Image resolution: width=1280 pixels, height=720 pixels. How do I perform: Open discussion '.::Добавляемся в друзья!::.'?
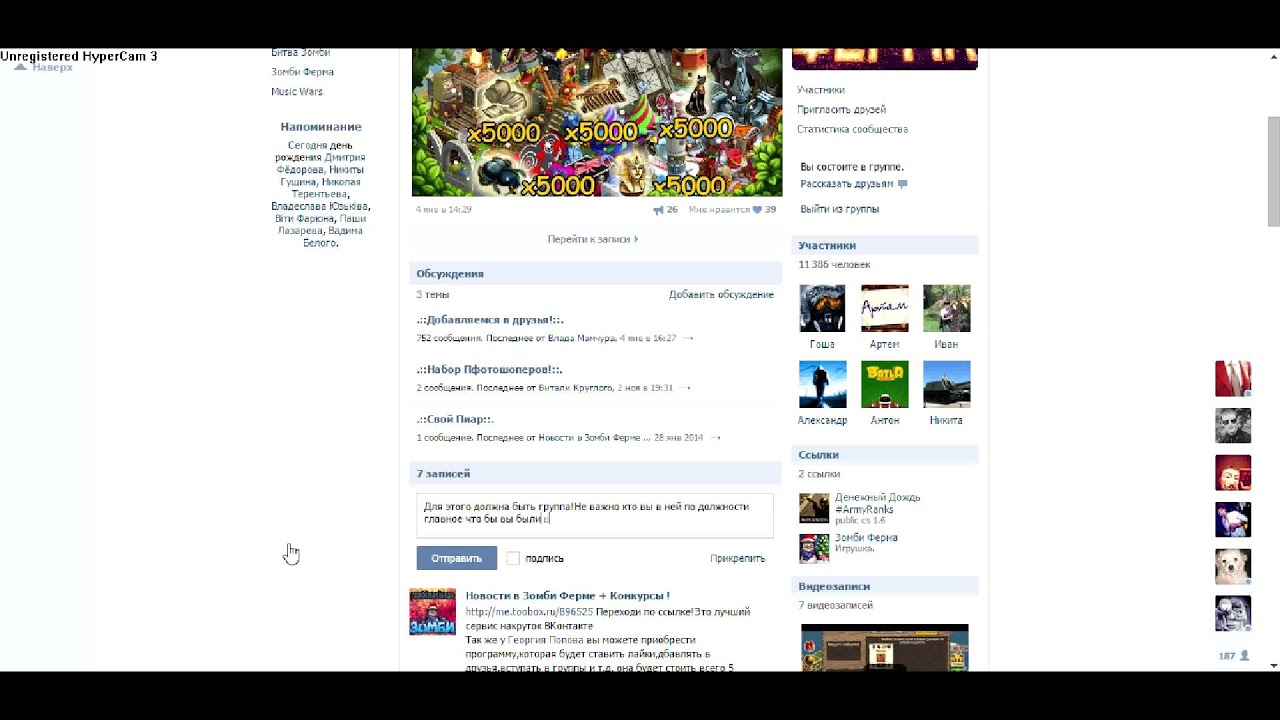pyautogui.click(x=490, y=320)
